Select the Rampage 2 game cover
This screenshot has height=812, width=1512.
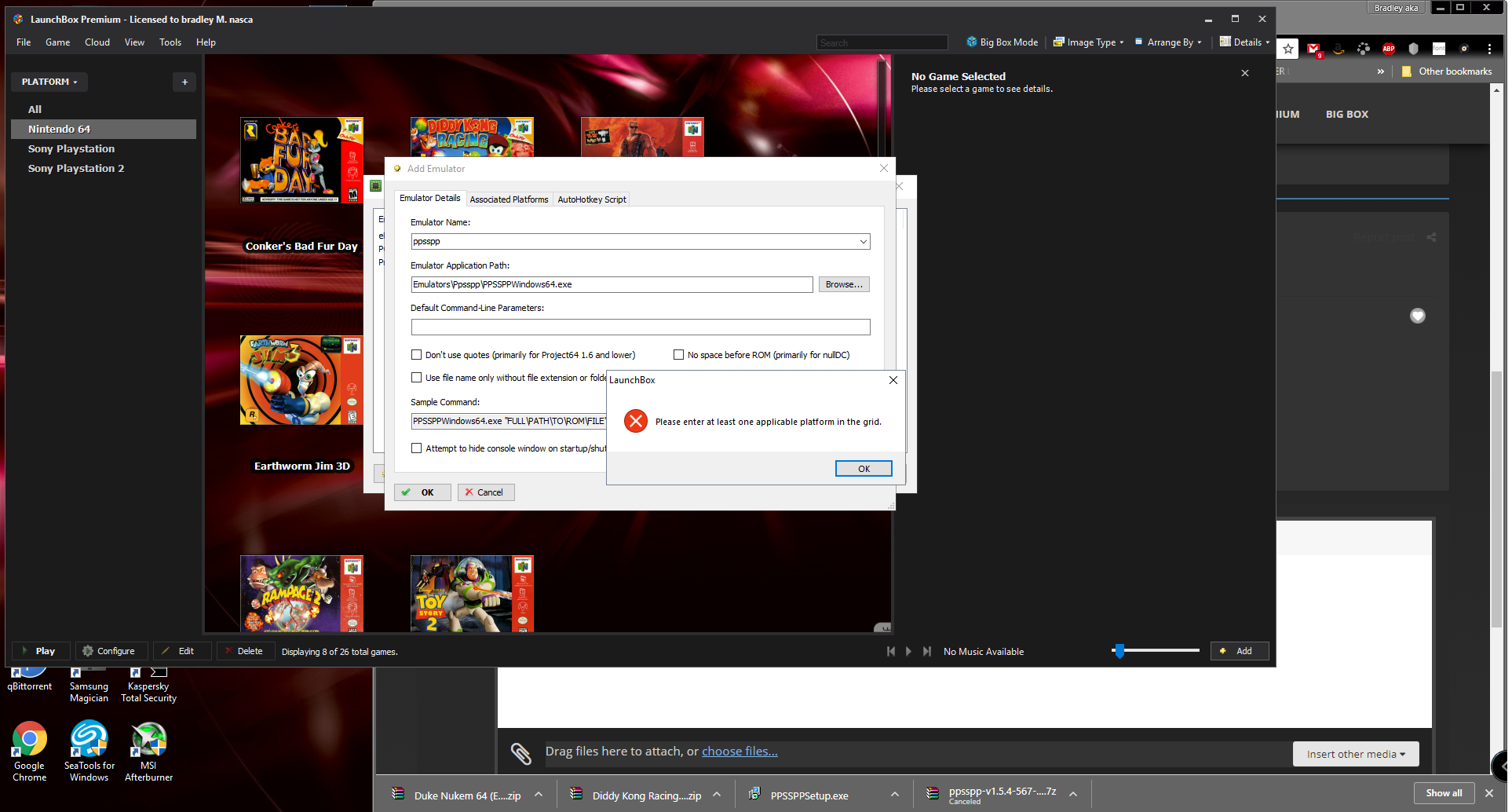(303, 595)
